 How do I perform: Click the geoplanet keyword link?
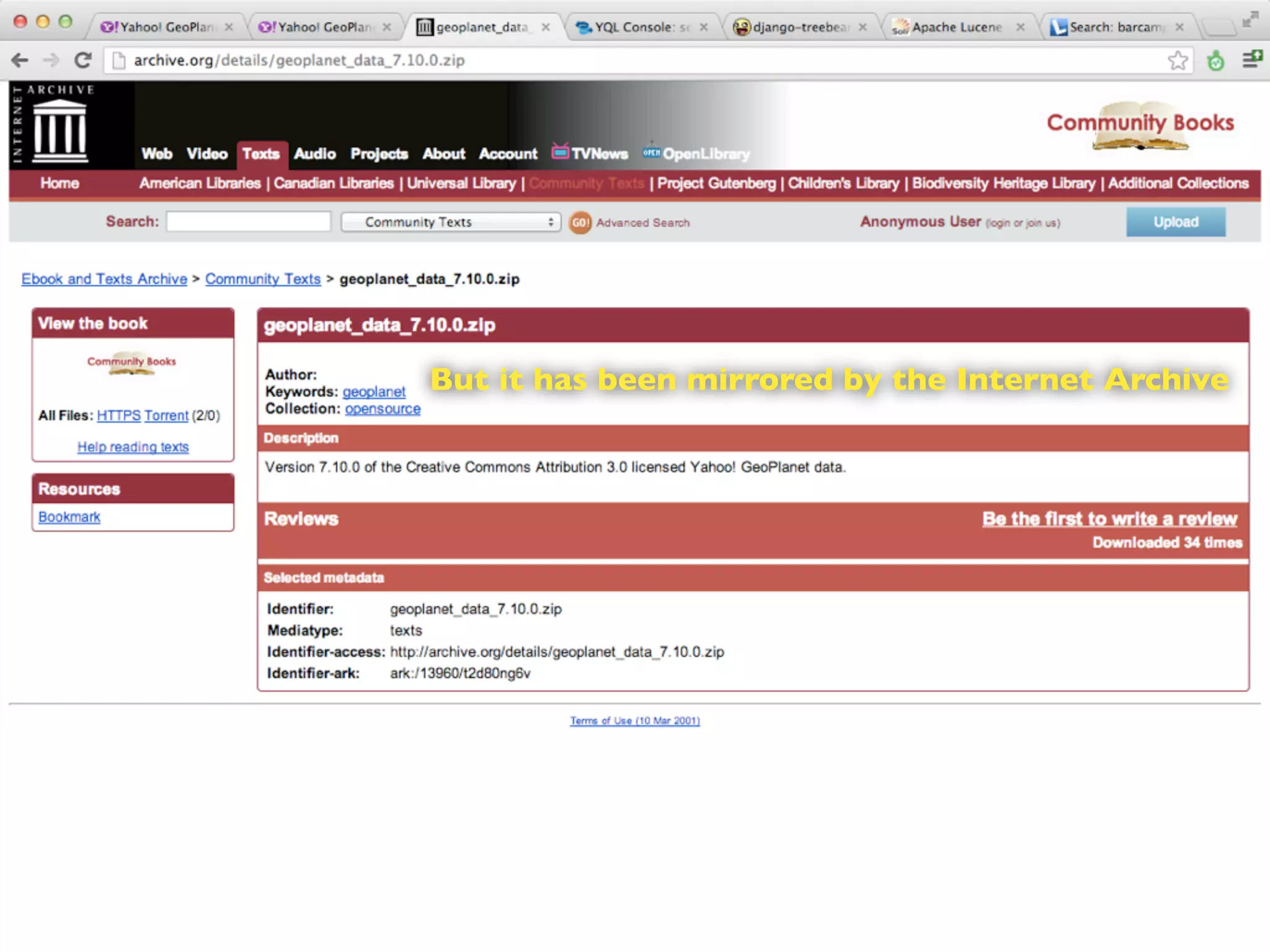374,392
